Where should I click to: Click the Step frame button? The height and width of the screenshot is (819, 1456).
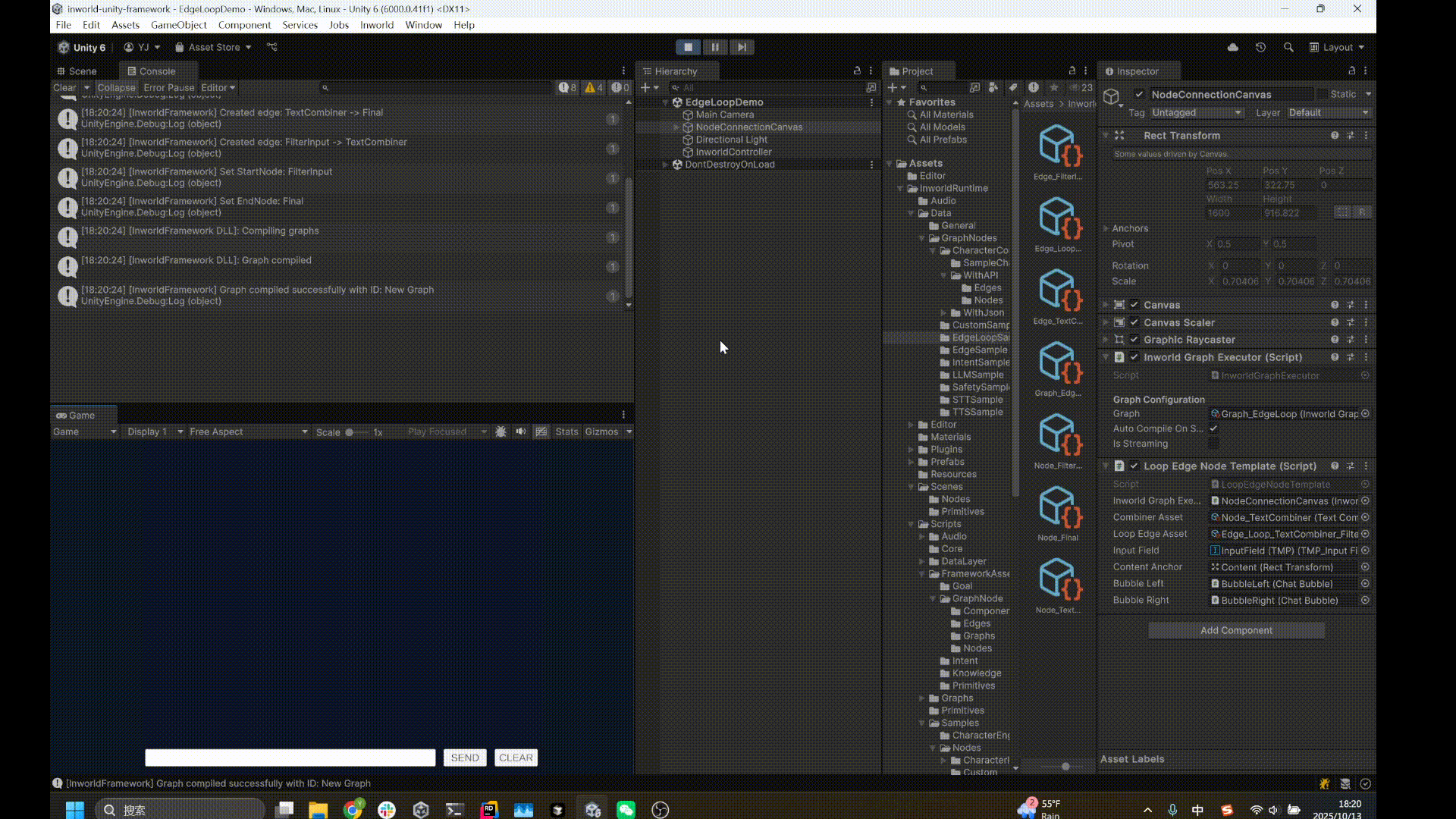(742, 47)
